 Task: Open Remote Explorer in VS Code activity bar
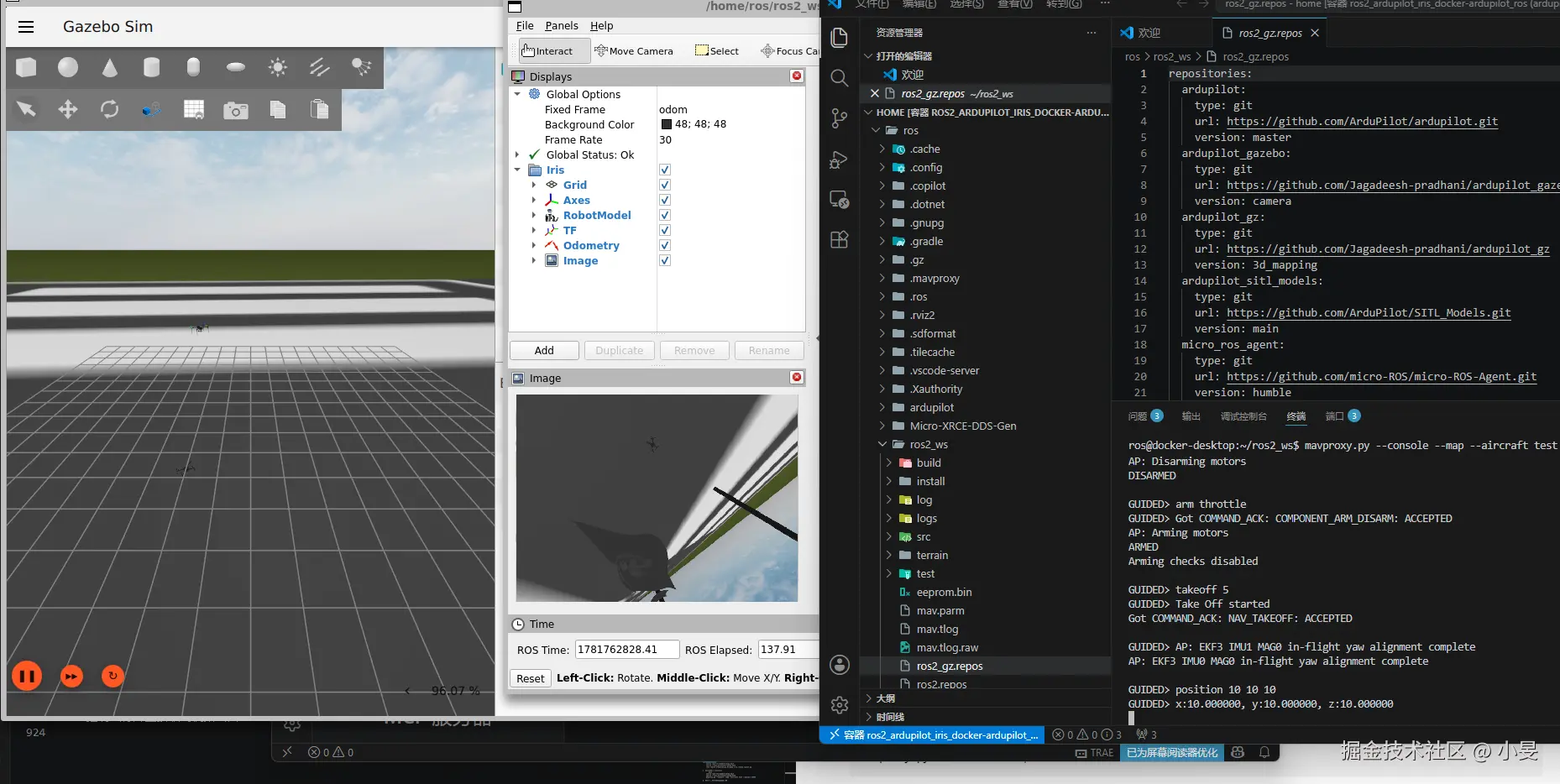839,199
